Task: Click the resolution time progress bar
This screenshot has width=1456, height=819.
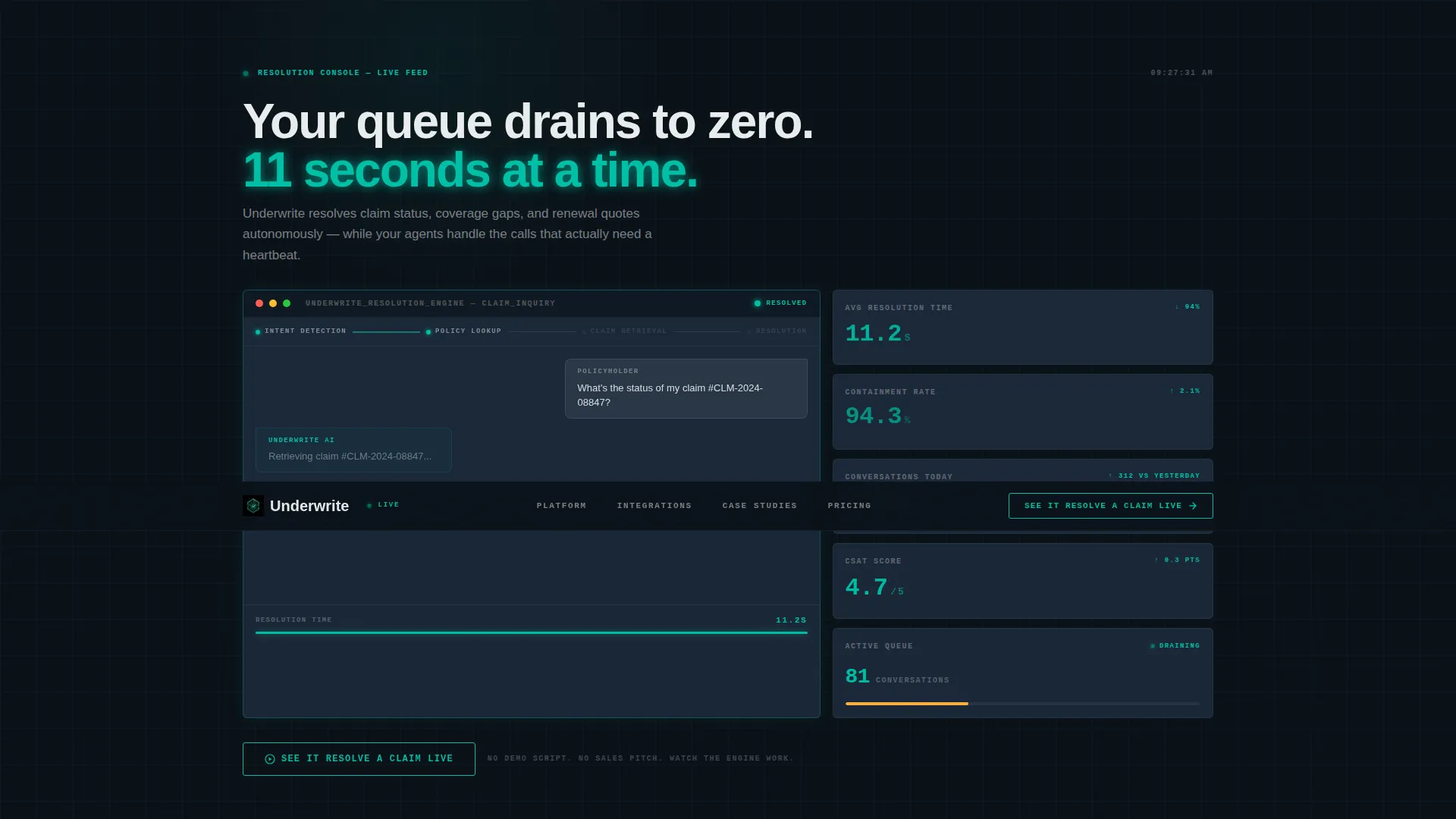Action: coord(531,632)
